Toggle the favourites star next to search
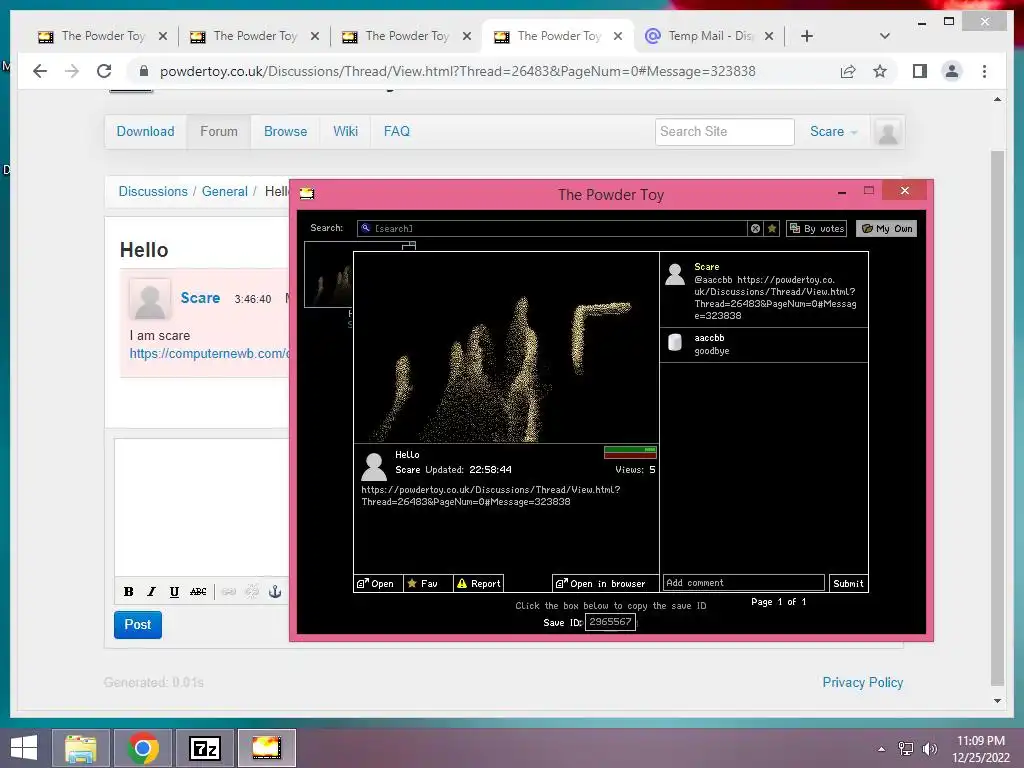 (x=772, y=229)
